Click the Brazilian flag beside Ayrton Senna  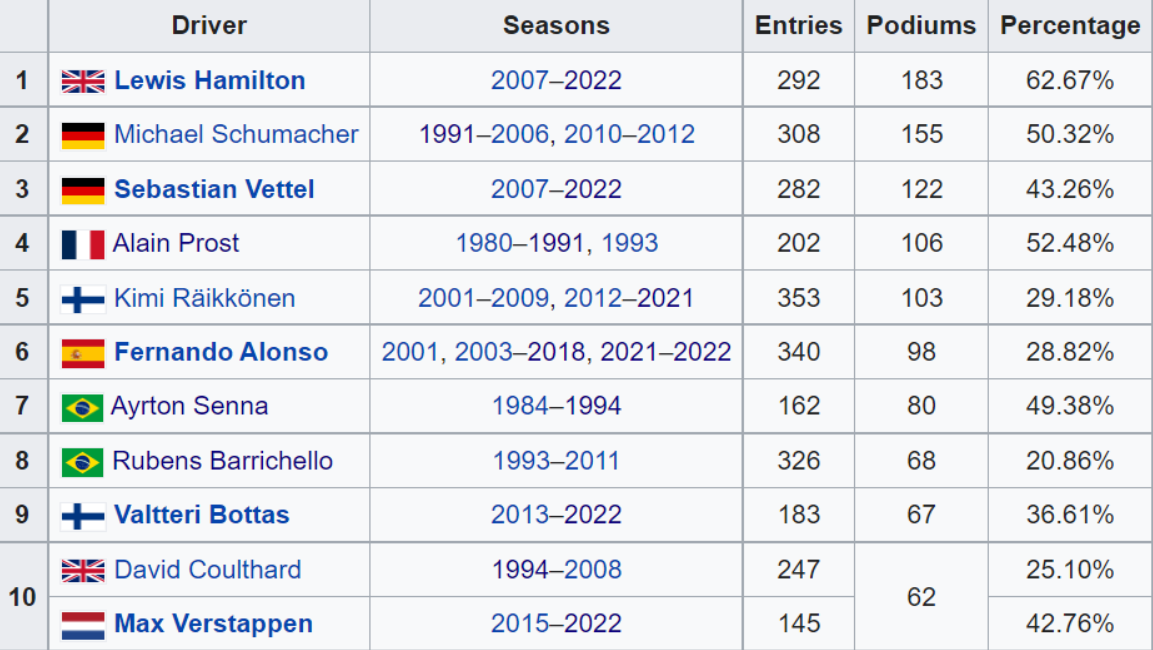(x=82, y=407)
